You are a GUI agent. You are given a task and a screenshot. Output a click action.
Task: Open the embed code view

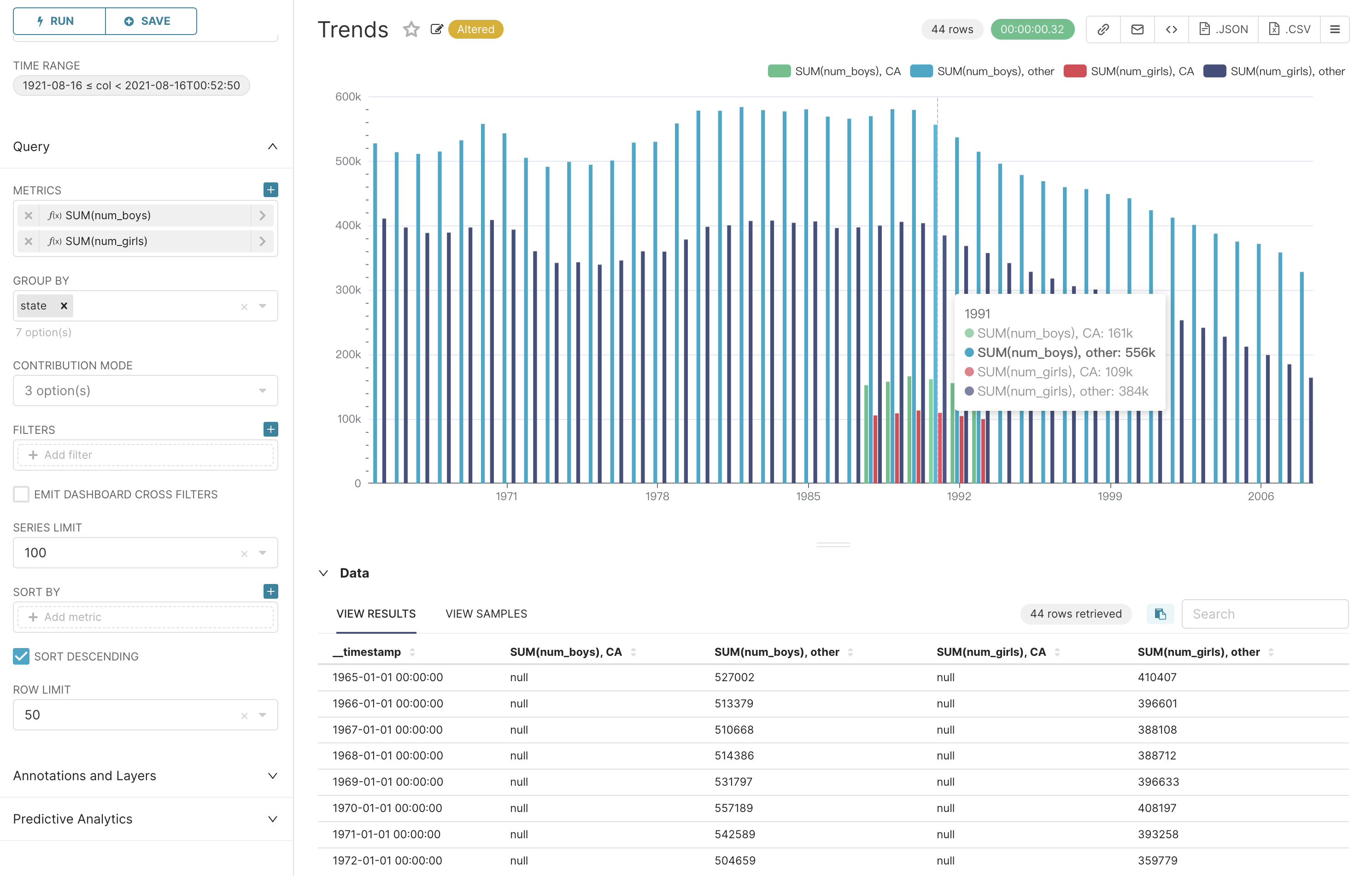coord(1172,29)
